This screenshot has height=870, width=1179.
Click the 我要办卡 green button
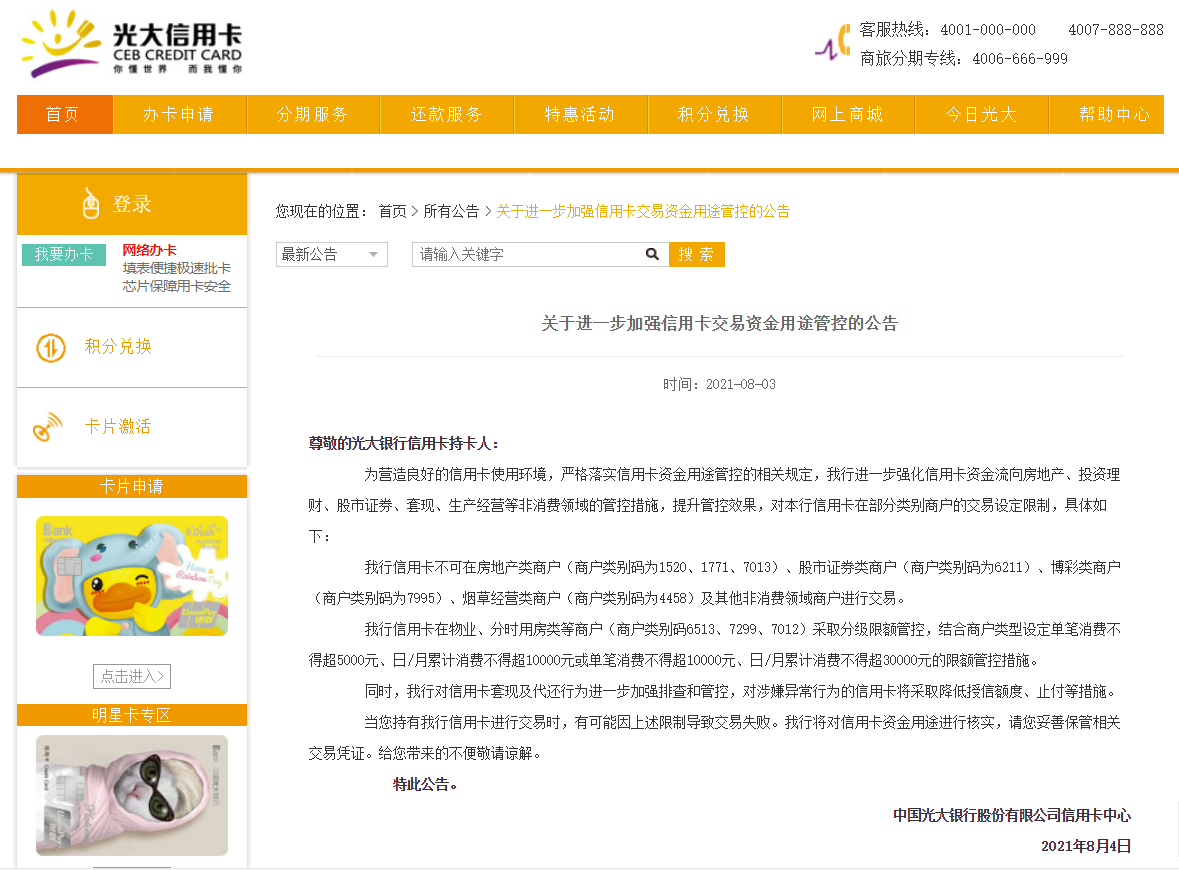pos(64,254)
